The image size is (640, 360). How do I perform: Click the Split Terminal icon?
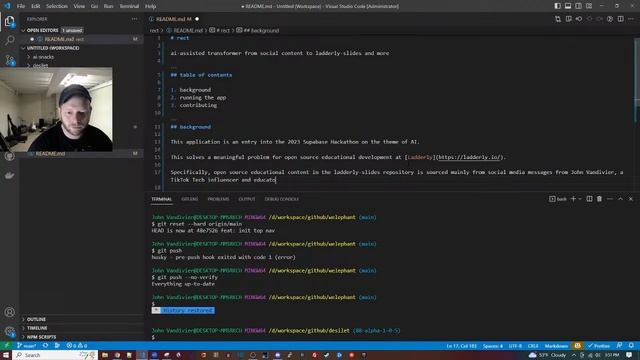click(589, 199)
